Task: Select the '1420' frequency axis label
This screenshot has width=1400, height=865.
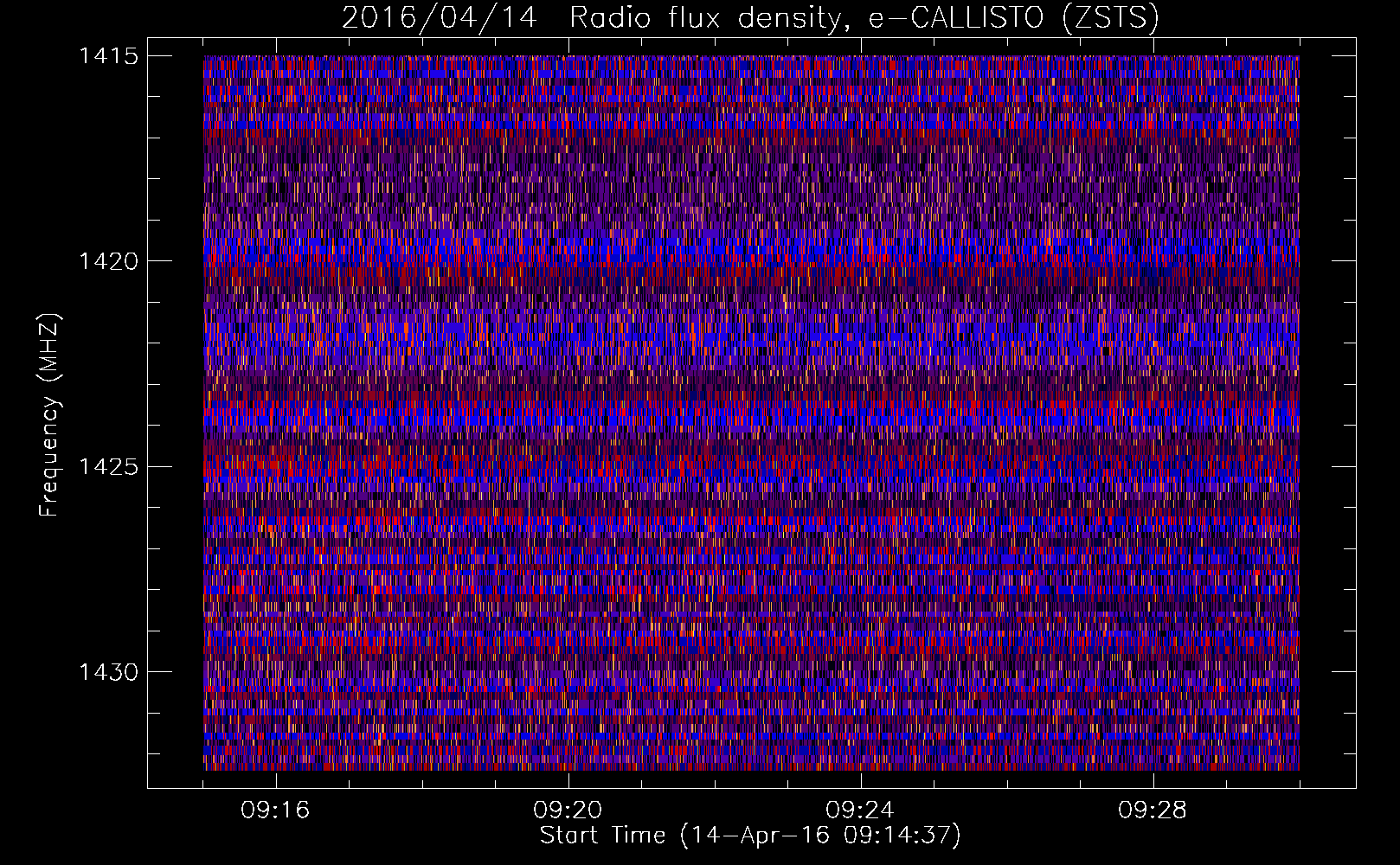Action: click(108, 261)
